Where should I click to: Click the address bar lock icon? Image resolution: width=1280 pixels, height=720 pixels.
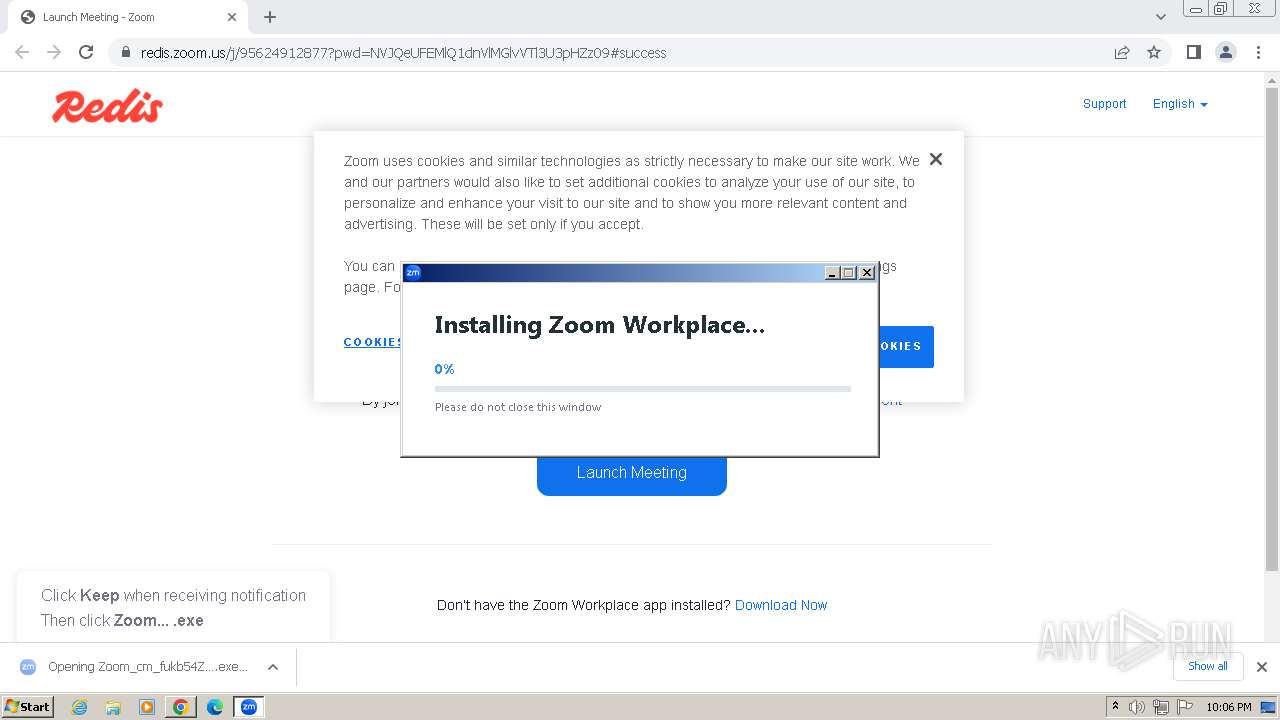125,52
